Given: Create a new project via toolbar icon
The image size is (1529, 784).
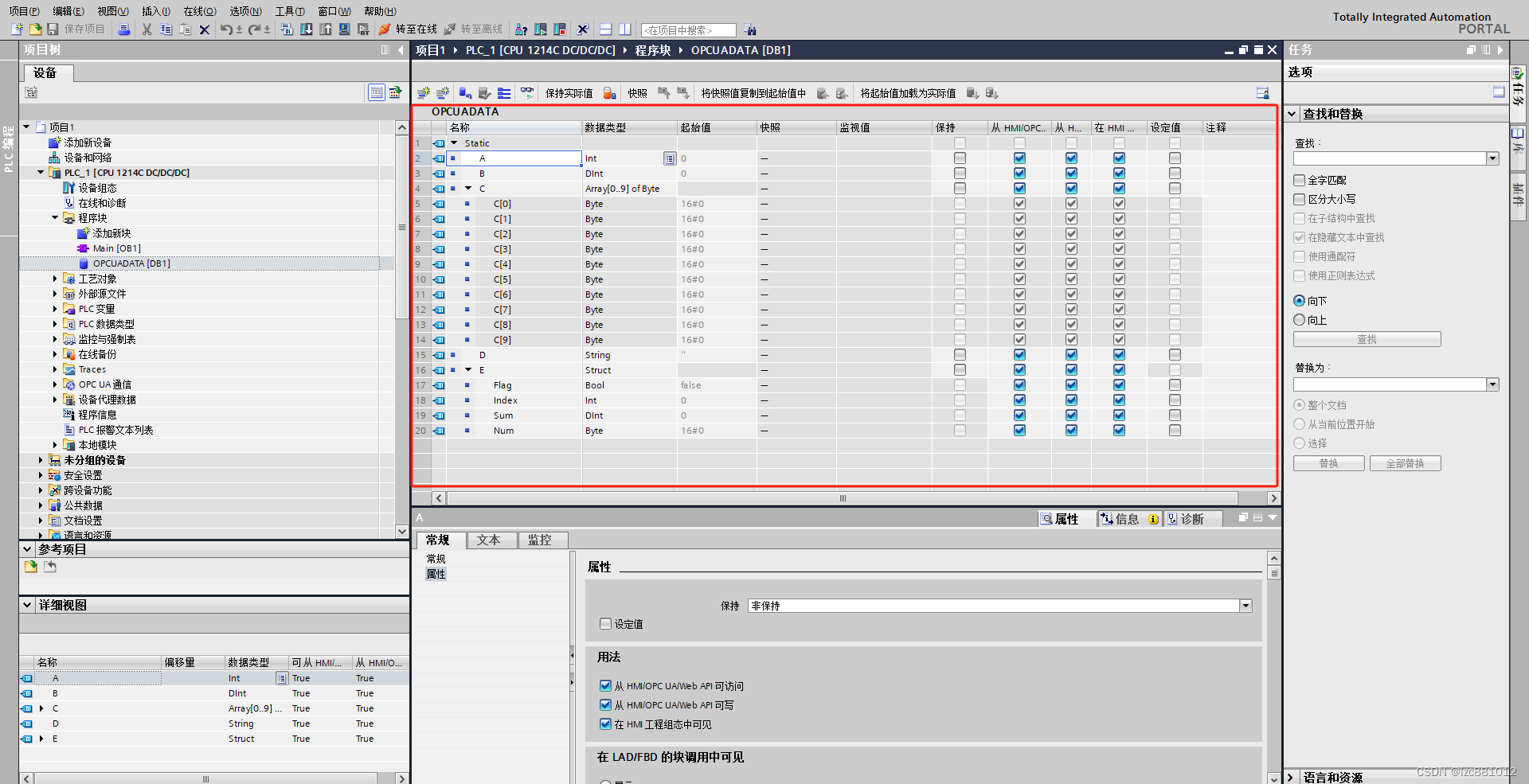Looking at the screenshot, I should coord(17,29).
